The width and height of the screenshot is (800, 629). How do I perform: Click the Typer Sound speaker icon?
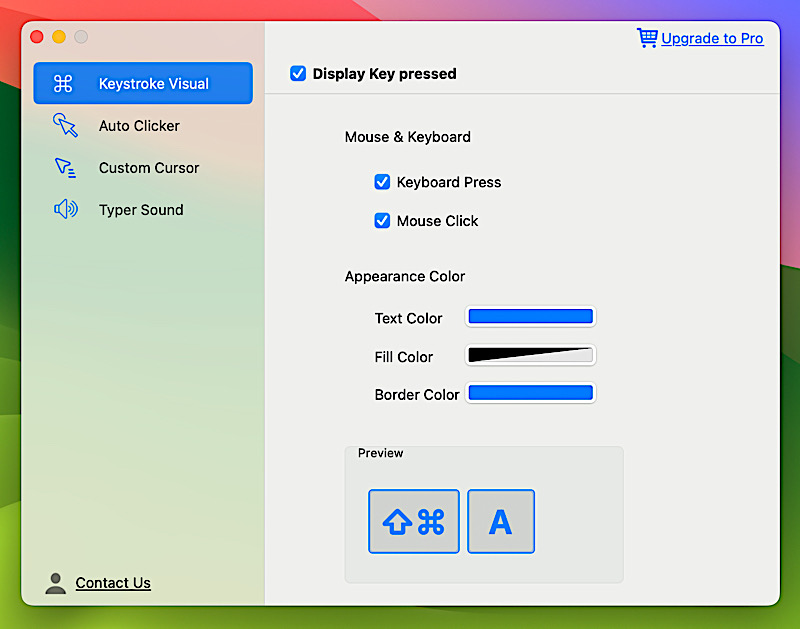pos(65,210)
